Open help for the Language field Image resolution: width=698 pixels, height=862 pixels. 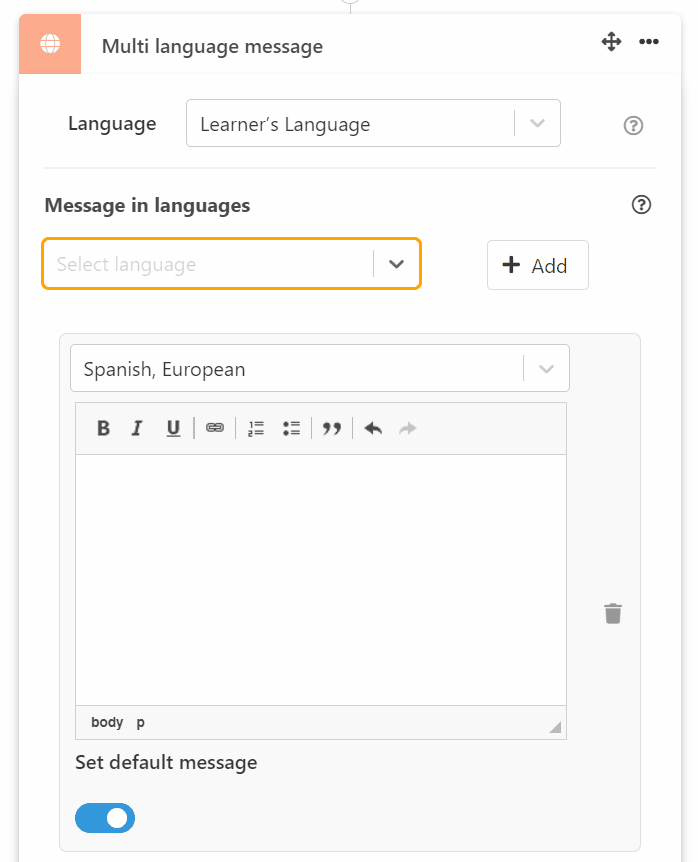[633, 125]
